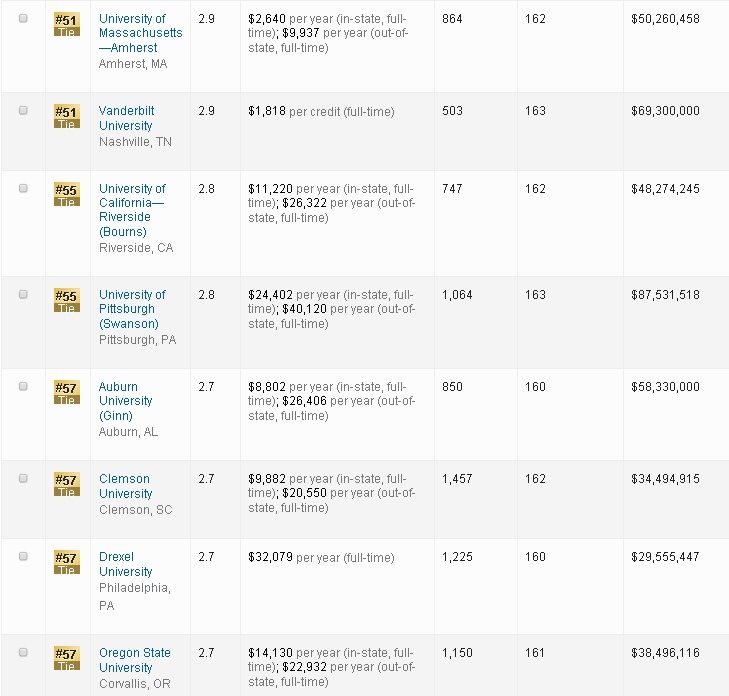Click the #55 Tie rank badge for Pittsburgh

[66, 300]
